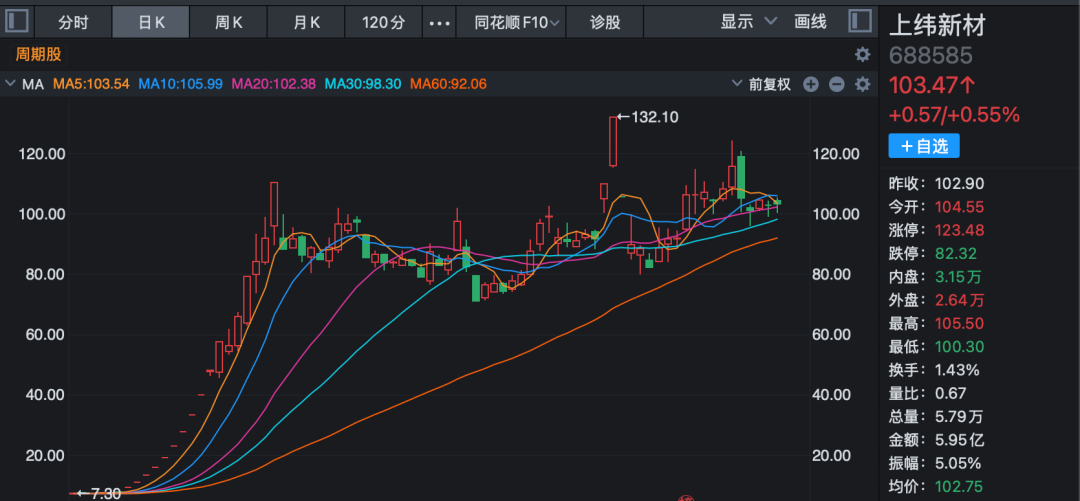Switch to 分时 intraday chart tab

click(73, 22)
